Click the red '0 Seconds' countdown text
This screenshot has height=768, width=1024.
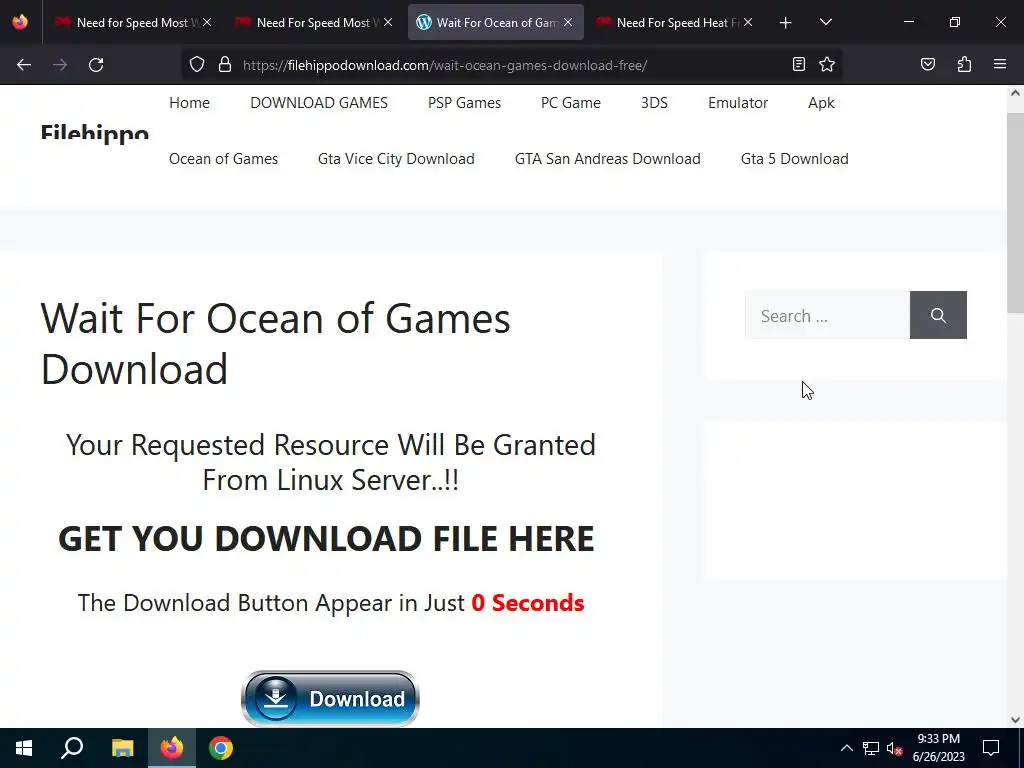528,602
